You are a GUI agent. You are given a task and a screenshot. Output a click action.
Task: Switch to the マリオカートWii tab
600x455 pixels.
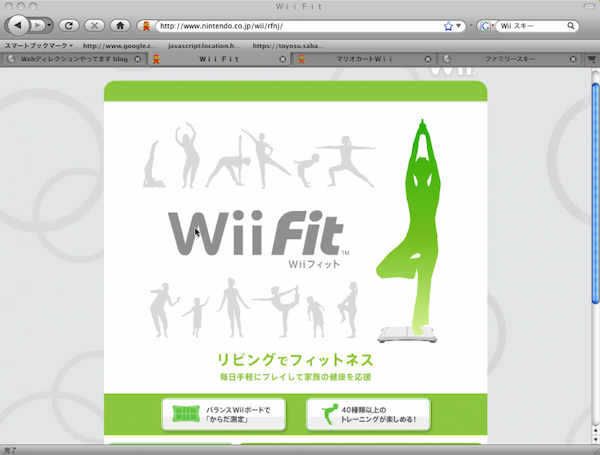(x=364, y=59)
